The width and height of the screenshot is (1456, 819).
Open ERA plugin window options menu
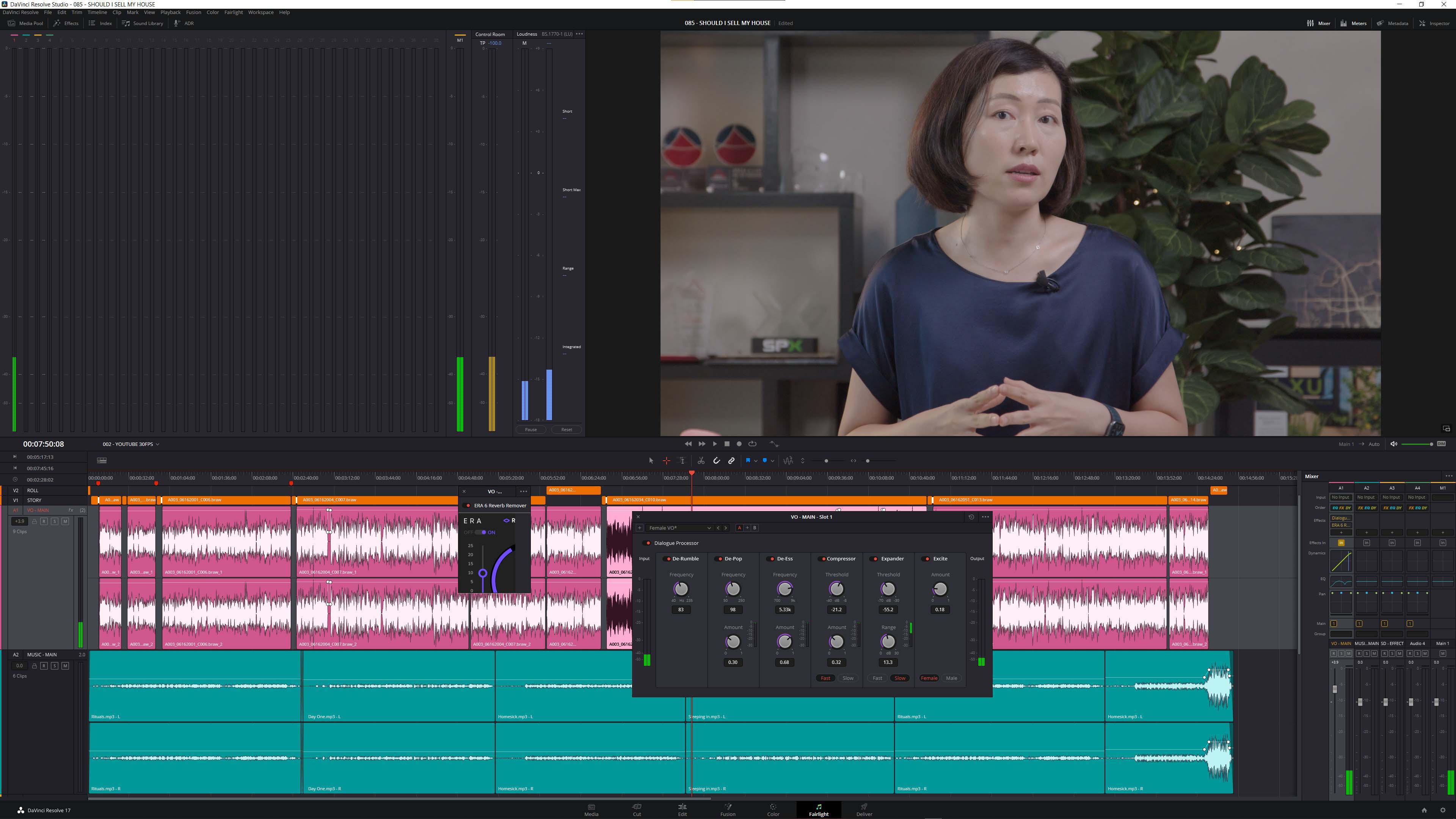click(x=523, y=492)
